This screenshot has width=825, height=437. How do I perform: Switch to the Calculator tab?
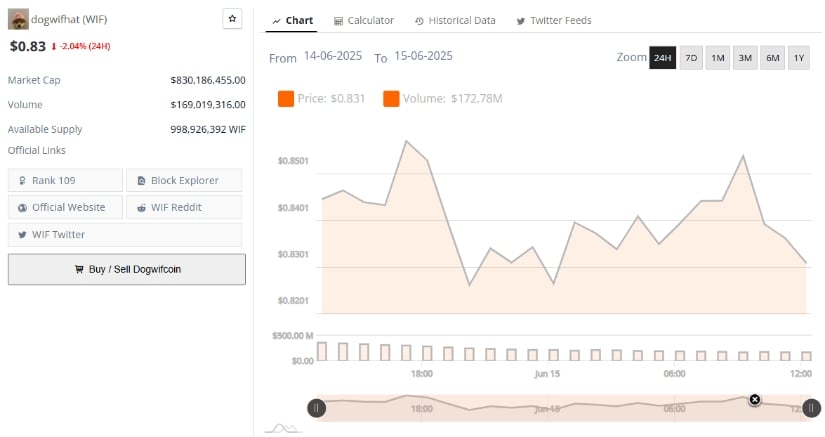click(x=364, y=21)
